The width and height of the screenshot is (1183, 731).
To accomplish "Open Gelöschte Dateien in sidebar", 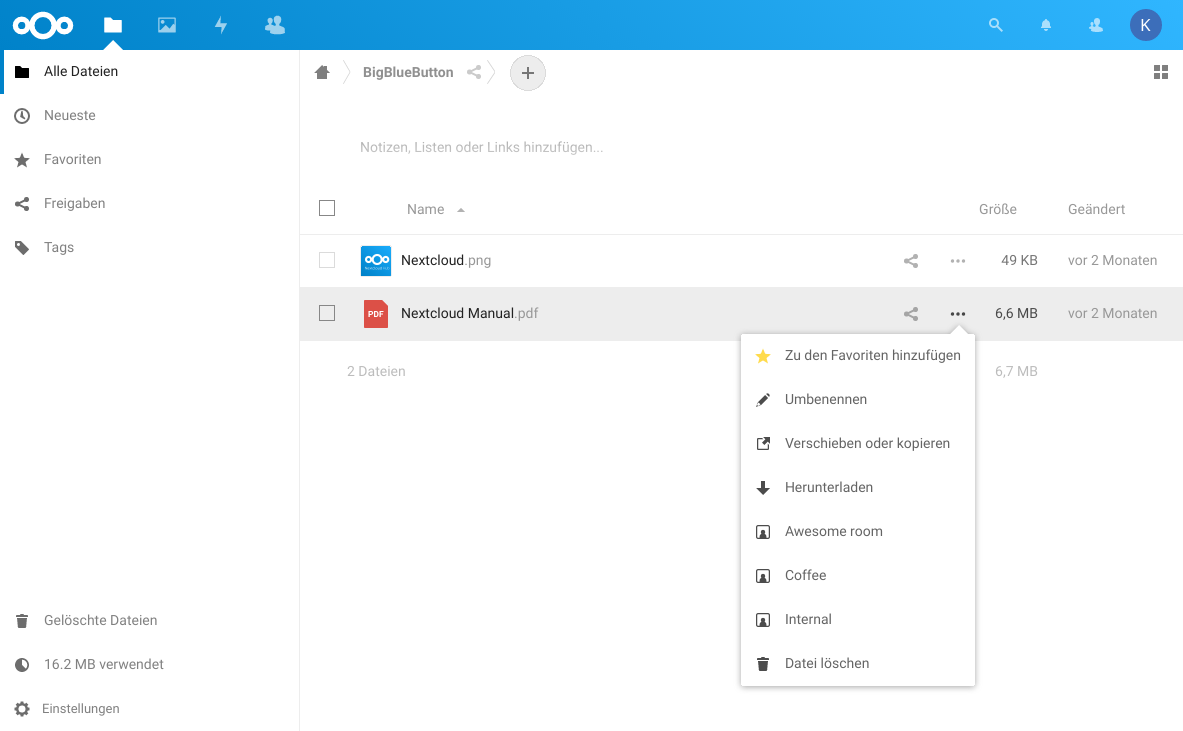I will click(x=100, y=620).
